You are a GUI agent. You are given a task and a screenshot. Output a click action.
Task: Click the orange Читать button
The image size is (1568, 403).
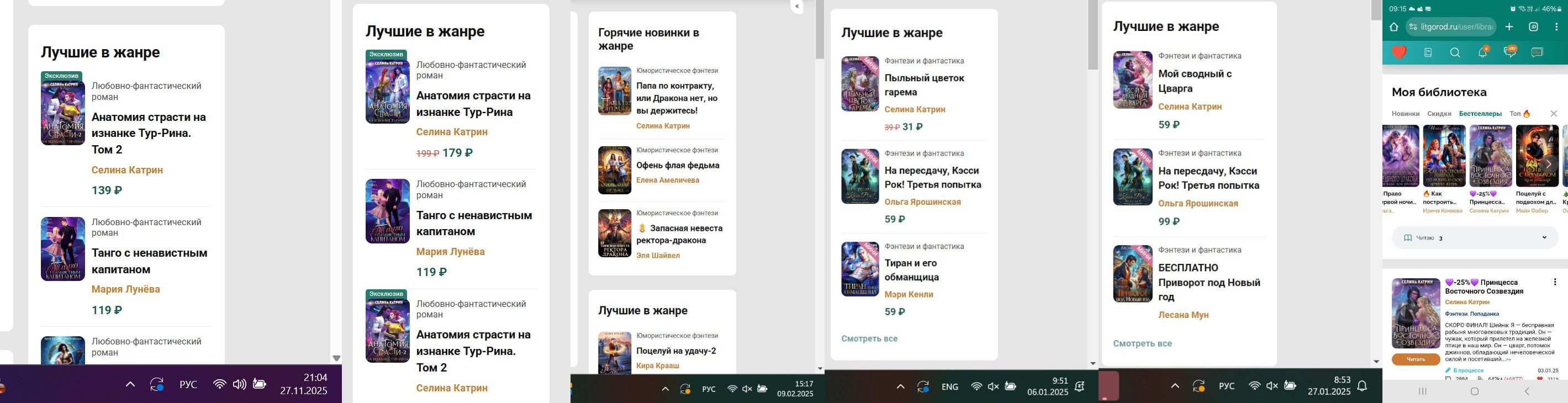coord(1415,360)
